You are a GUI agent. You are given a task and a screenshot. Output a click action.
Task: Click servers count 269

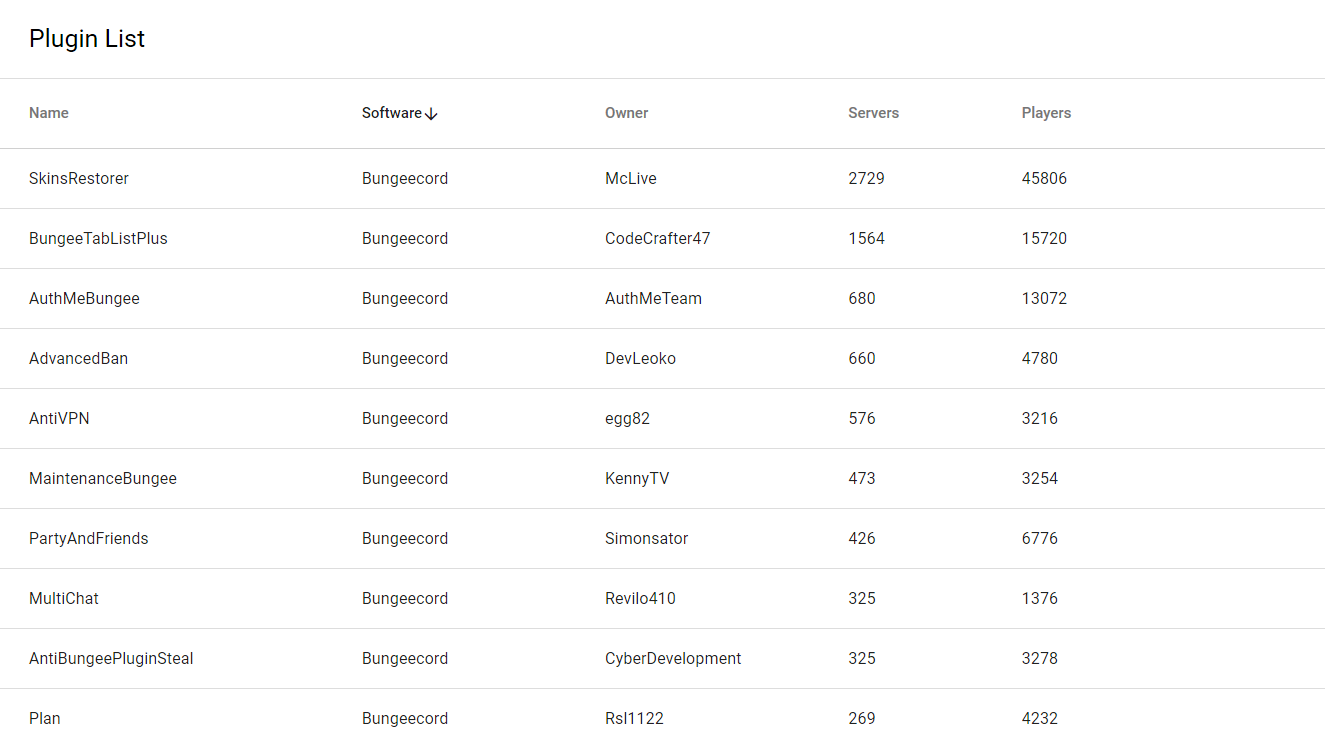tap(862, 719)
